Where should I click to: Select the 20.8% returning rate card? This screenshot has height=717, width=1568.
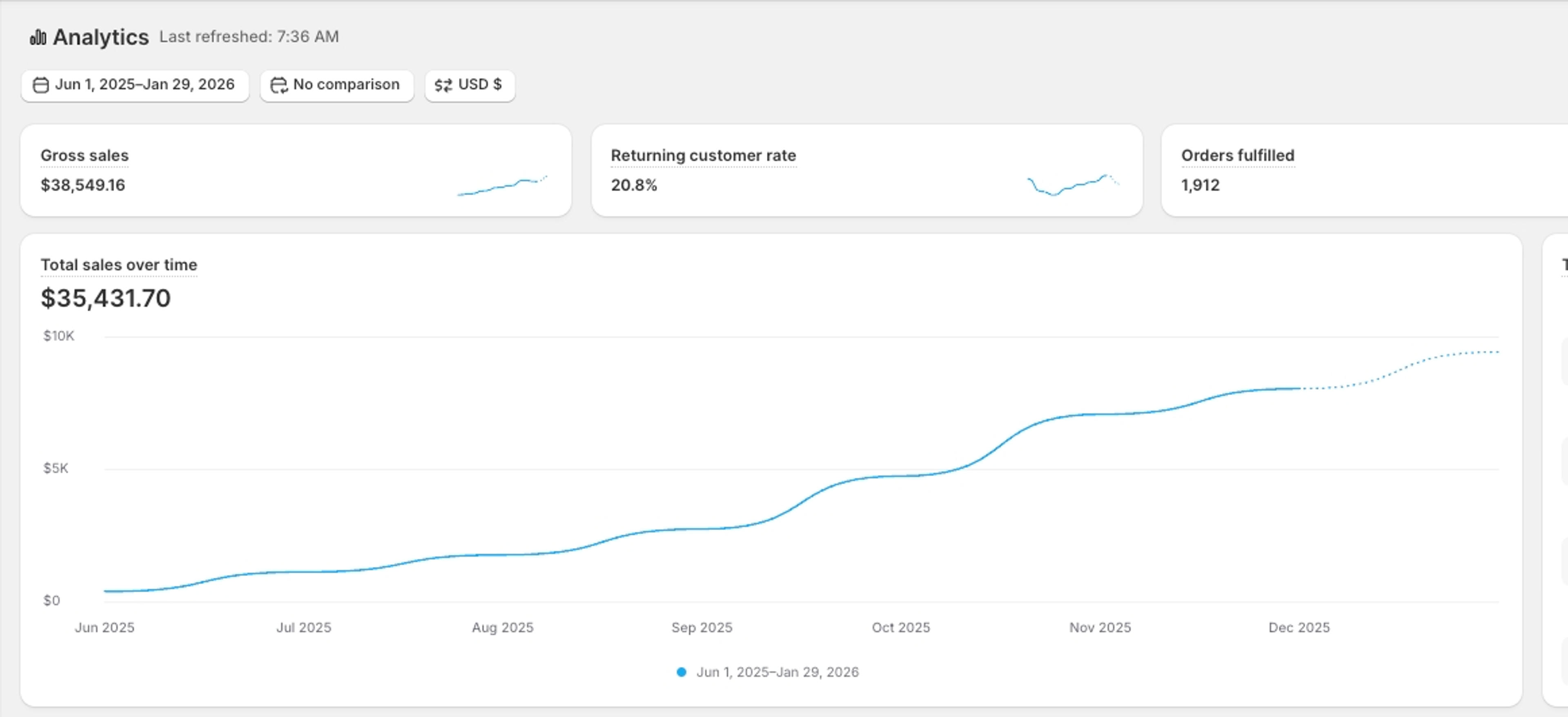[x=867, y=170]
